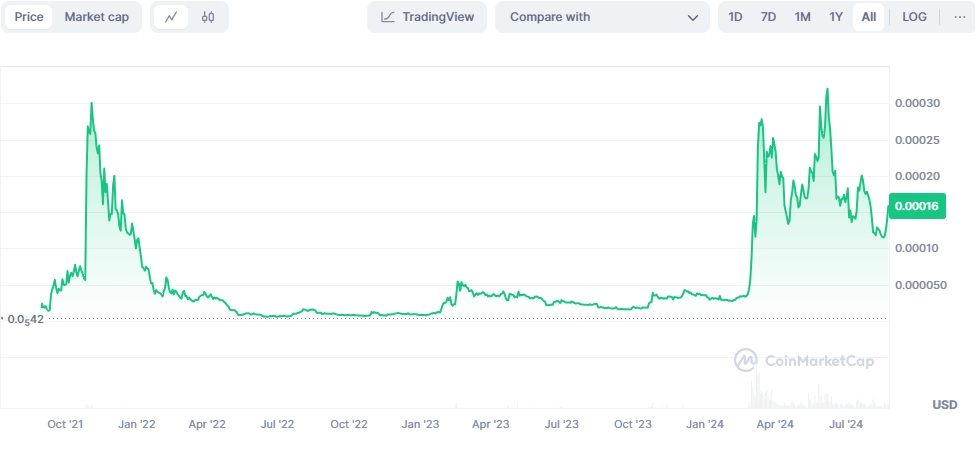977x449 pixels.
Task: Select the 7D time range
Action: click(768, 17)
